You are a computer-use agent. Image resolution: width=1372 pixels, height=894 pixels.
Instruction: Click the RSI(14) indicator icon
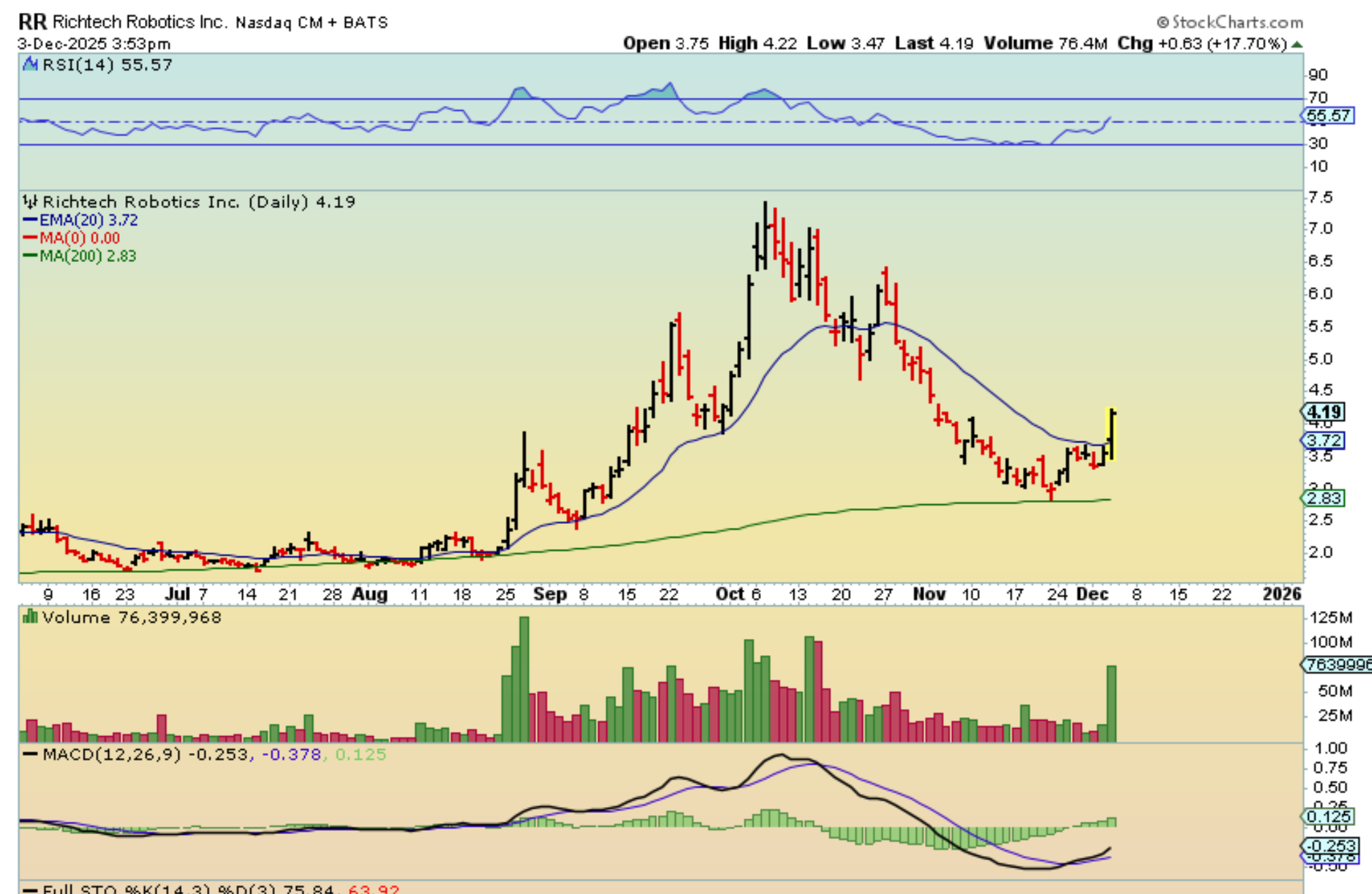(30, 65)
